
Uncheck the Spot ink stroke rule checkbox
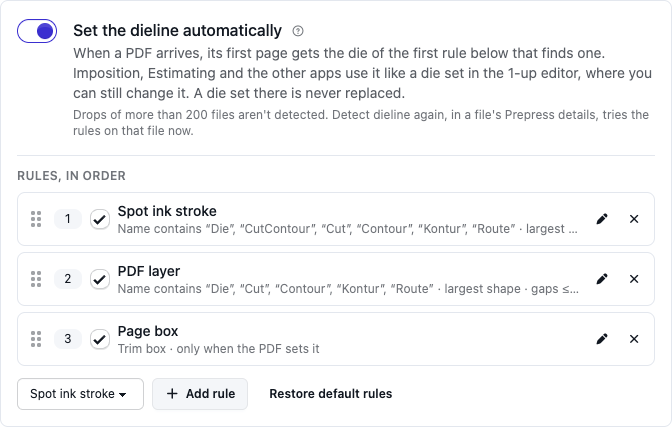click(x=100, y=219)
